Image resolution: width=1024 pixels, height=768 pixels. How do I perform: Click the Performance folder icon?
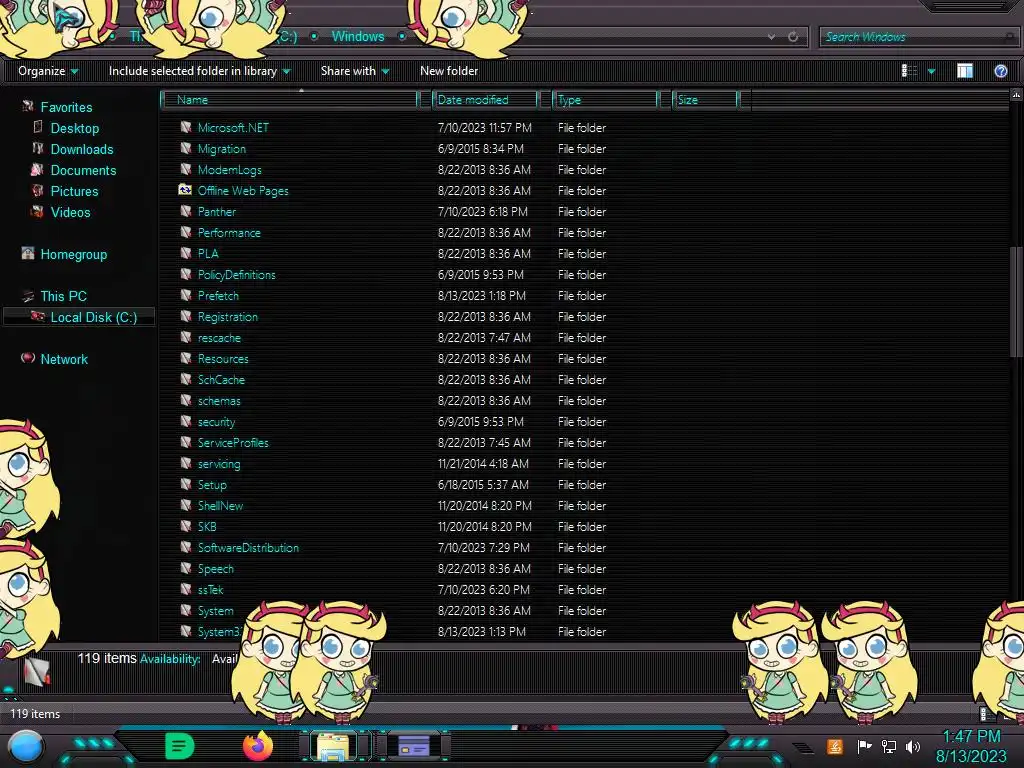click(x=186, y=232)
